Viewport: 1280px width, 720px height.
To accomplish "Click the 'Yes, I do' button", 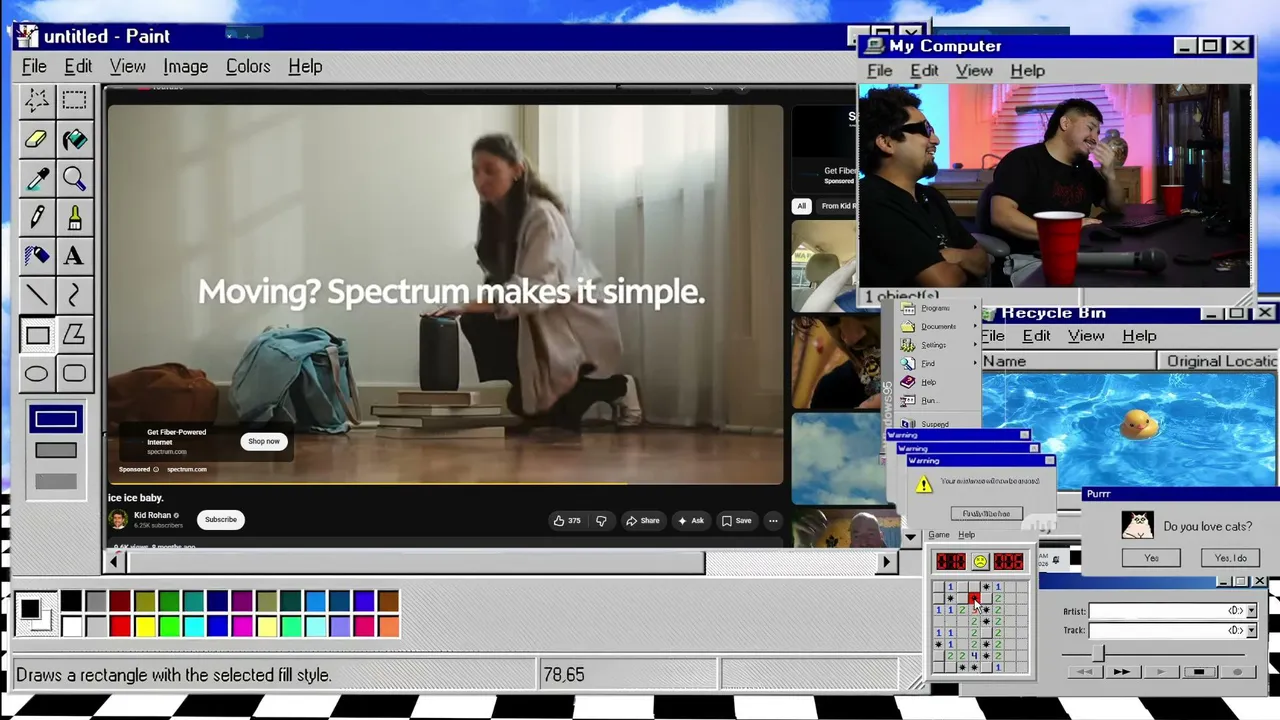I will pyautogui.click(x=1230, y=558).
